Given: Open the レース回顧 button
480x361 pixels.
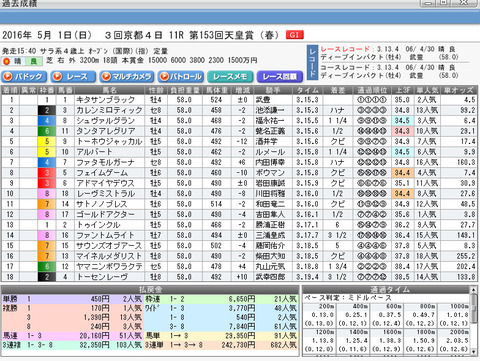Looking at the screenshot, I should (279, 77).
